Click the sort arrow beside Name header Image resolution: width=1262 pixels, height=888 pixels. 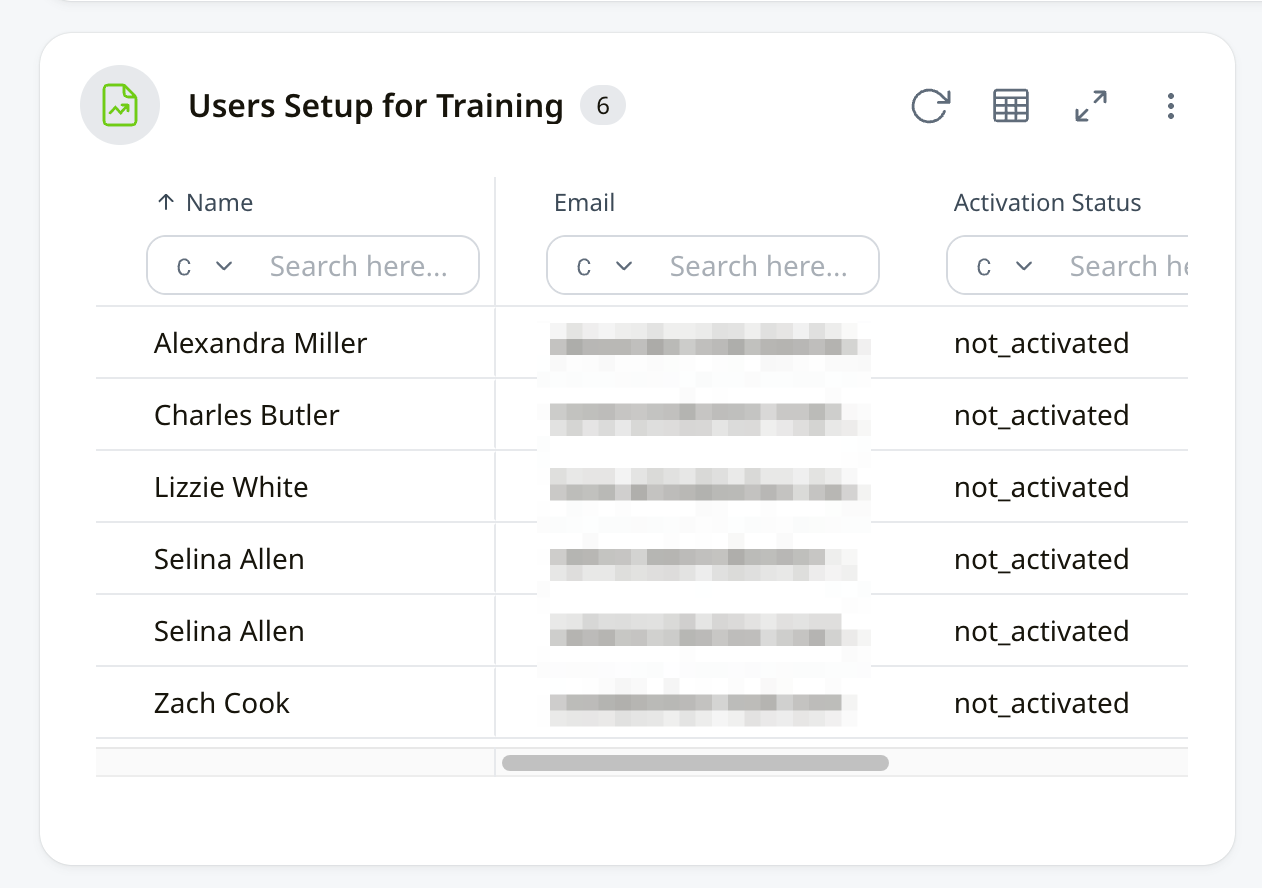(166, 203)
